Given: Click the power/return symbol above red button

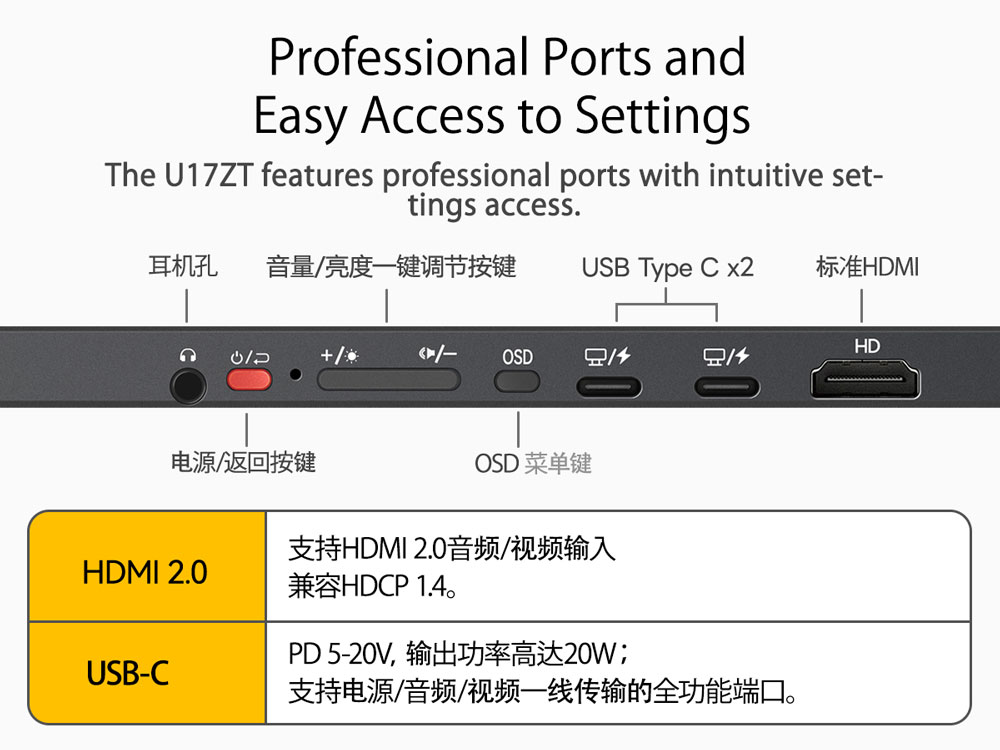Looking at the screenshot, I should (x=249, y=356).
